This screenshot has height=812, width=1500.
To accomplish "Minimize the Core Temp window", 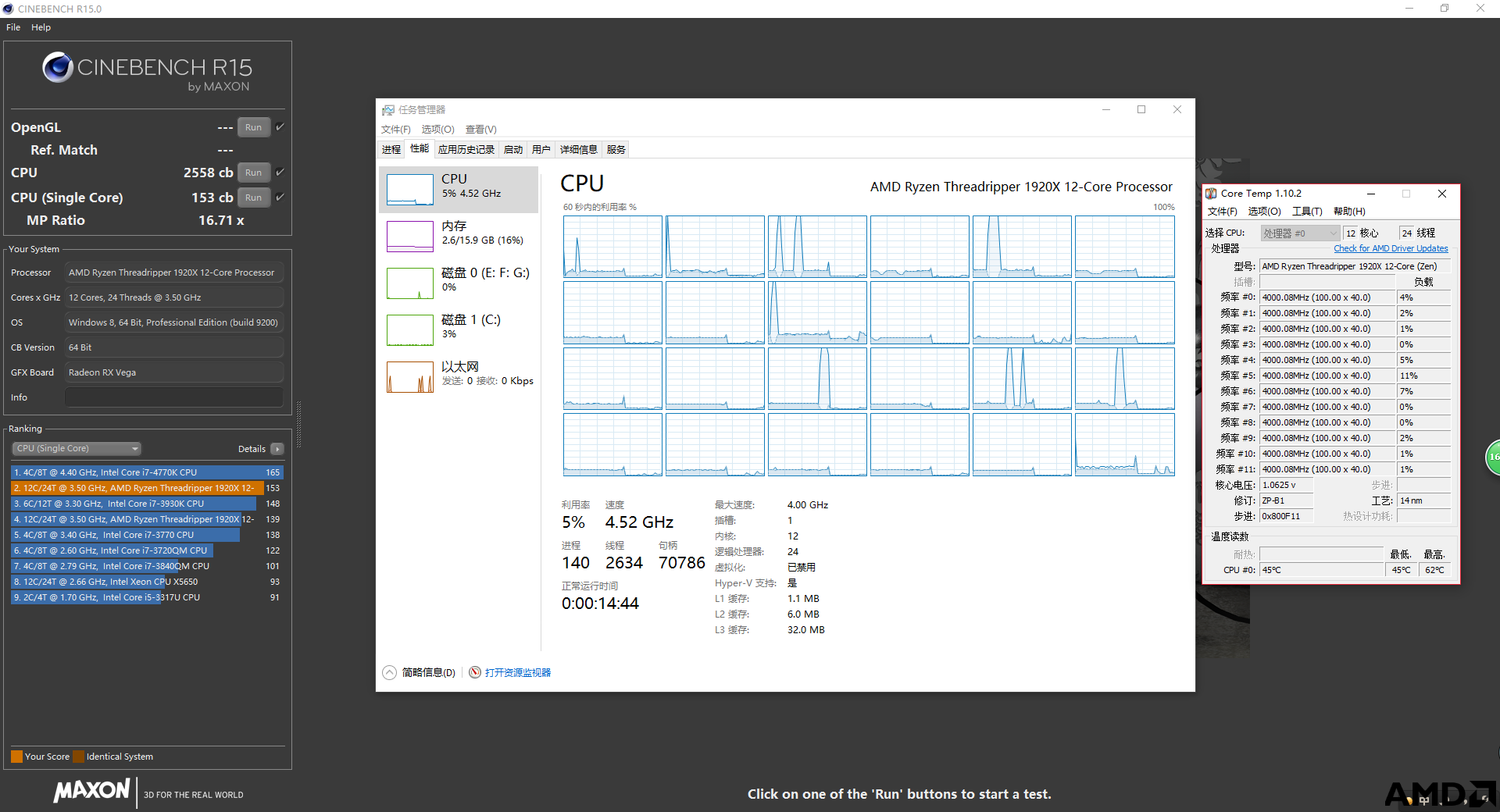I will coord(1370,194).
